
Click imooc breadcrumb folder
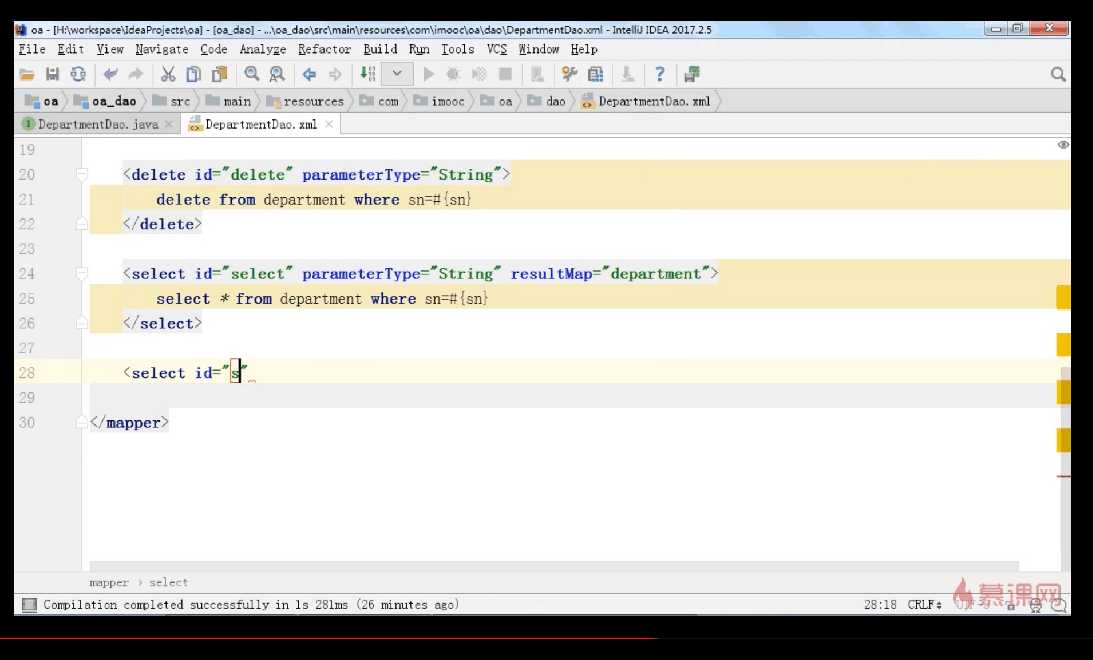point(439,101)
